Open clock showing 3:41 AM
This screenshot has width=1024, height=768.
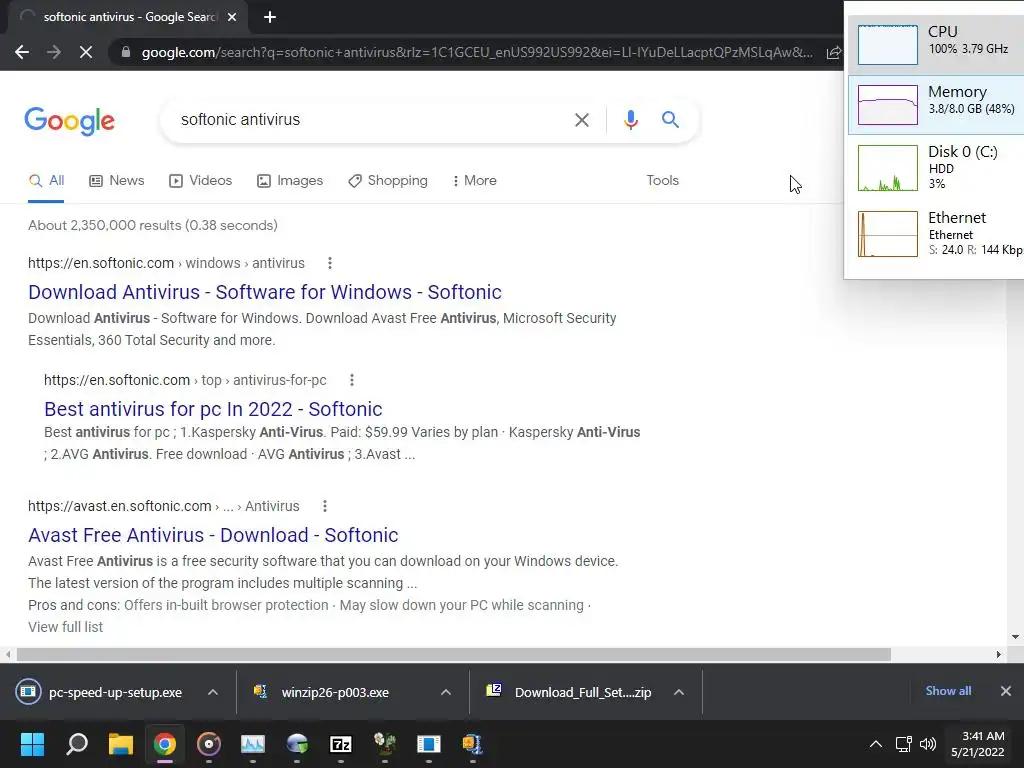click(978, 744)
